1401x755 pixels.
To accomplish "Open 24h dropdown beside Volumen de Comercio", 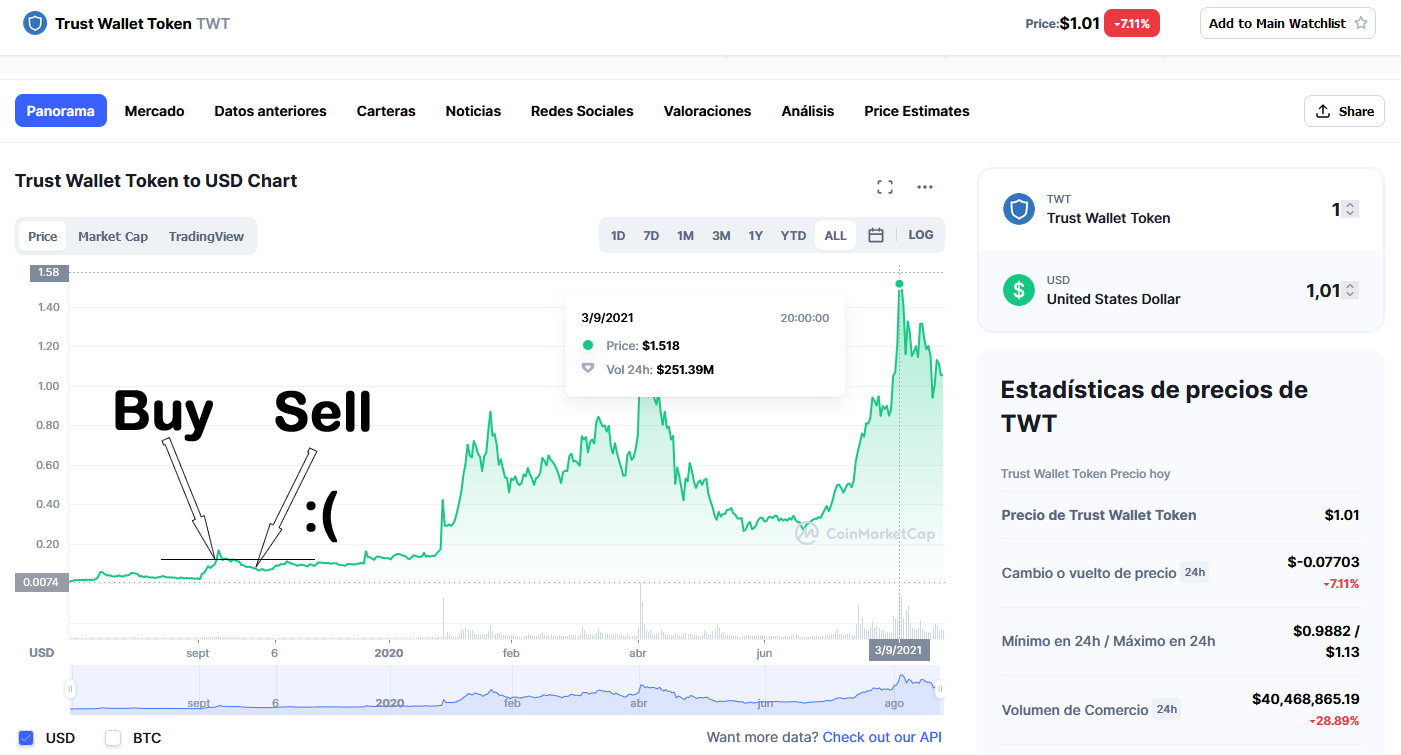I will tap(1166, 710).
